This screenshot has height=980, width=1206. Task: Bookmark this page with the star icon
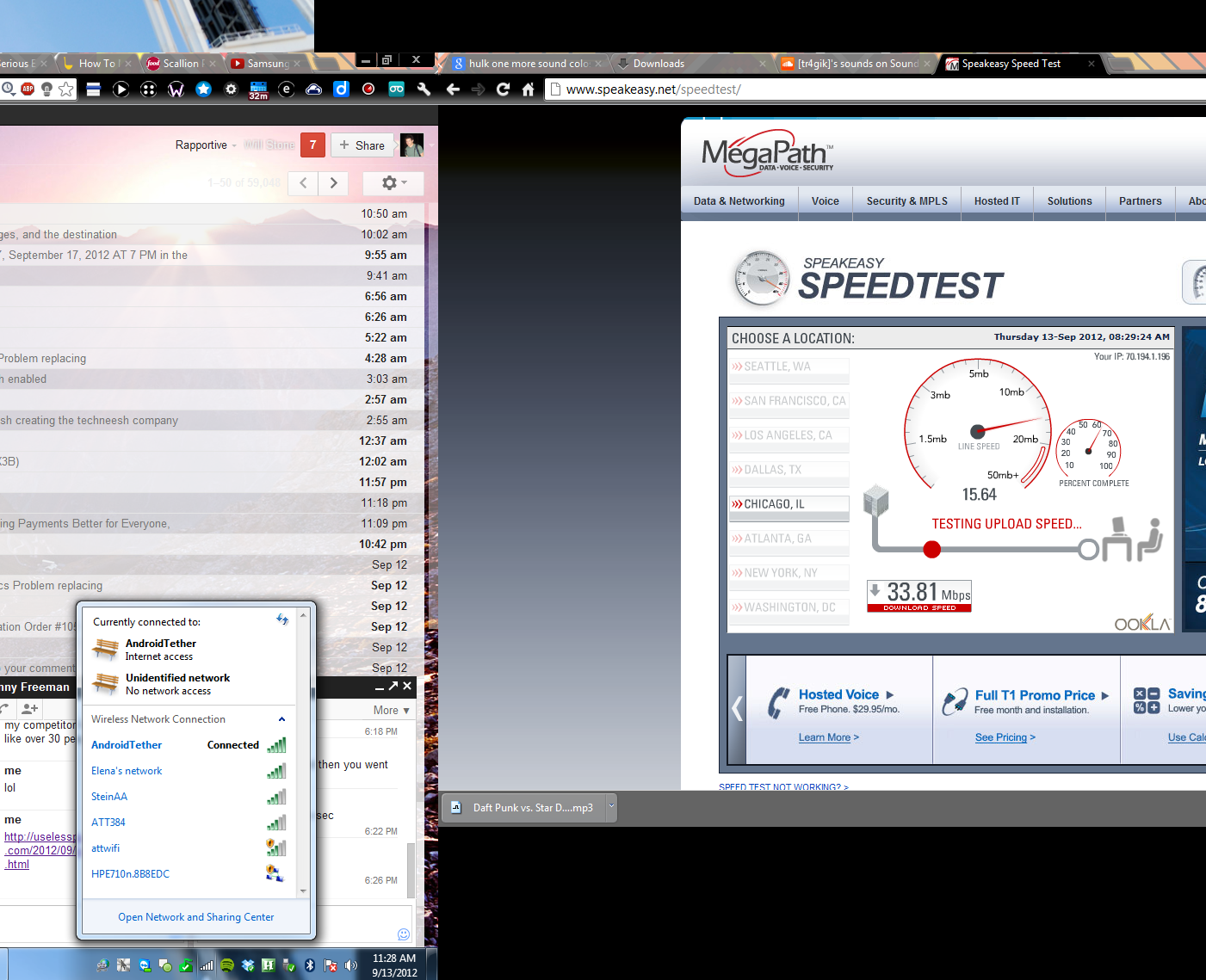coord(66,89)
